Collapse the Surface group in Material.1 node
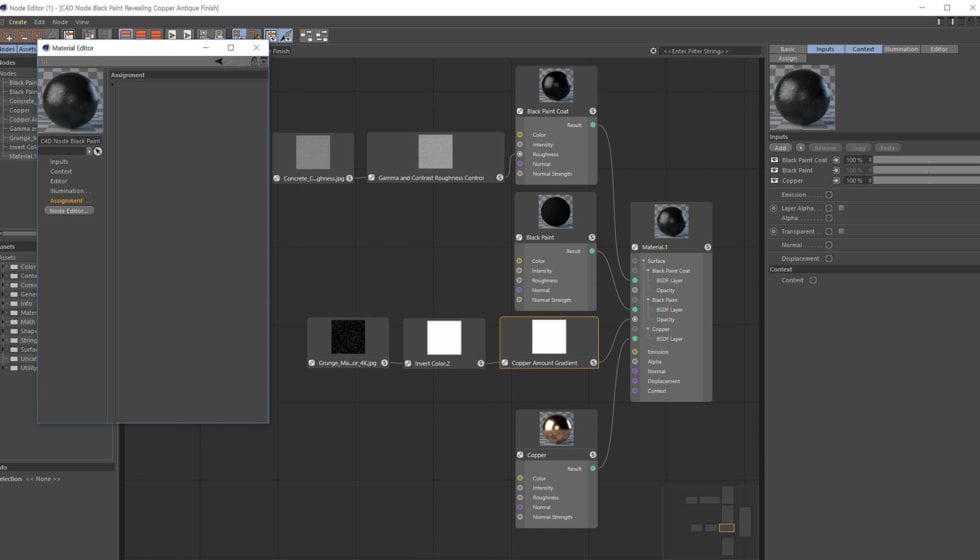Screen dimensions: 980x560 point(643,261)
